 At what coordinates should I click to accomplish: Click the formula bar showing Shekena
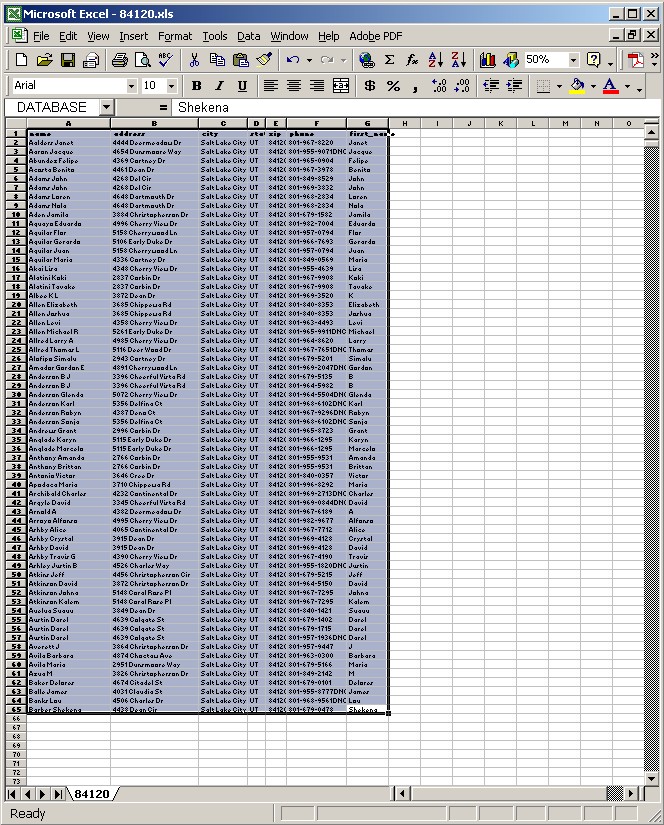(x=416, y=108)
